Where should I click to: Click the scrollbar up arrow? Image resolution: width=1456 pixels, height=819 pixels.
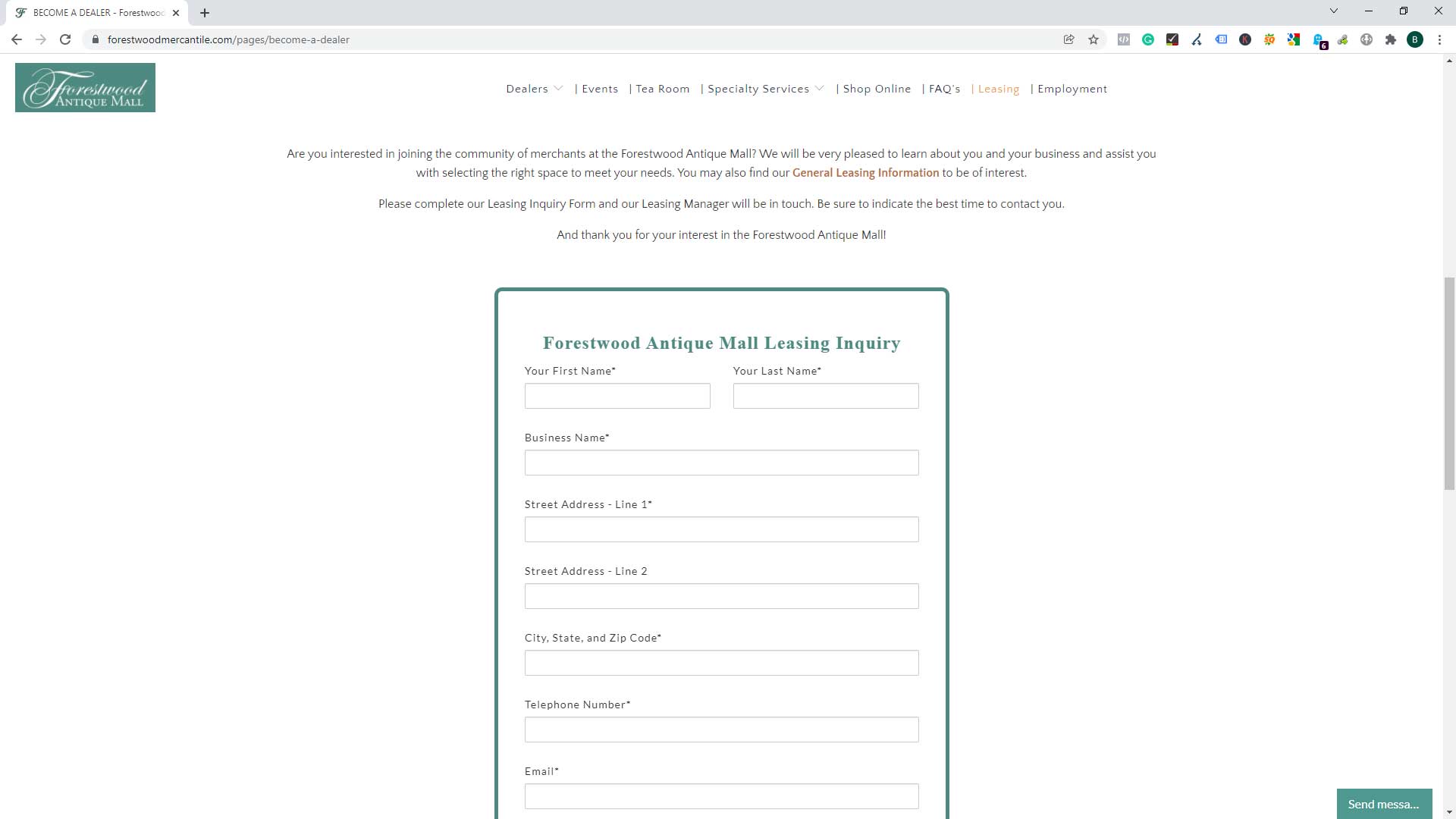(1449, 60)
